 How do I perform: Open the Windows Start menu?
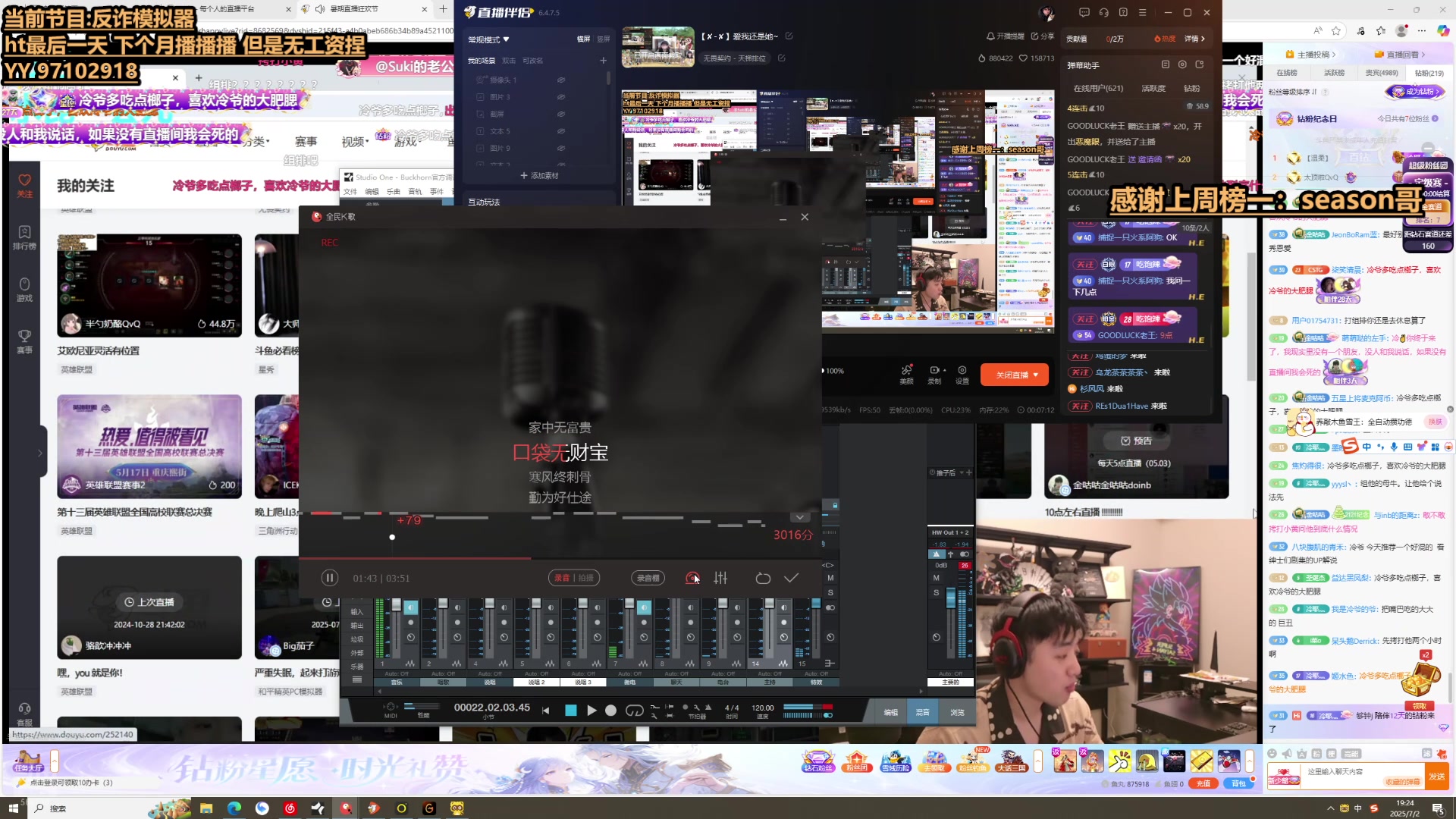13,808
